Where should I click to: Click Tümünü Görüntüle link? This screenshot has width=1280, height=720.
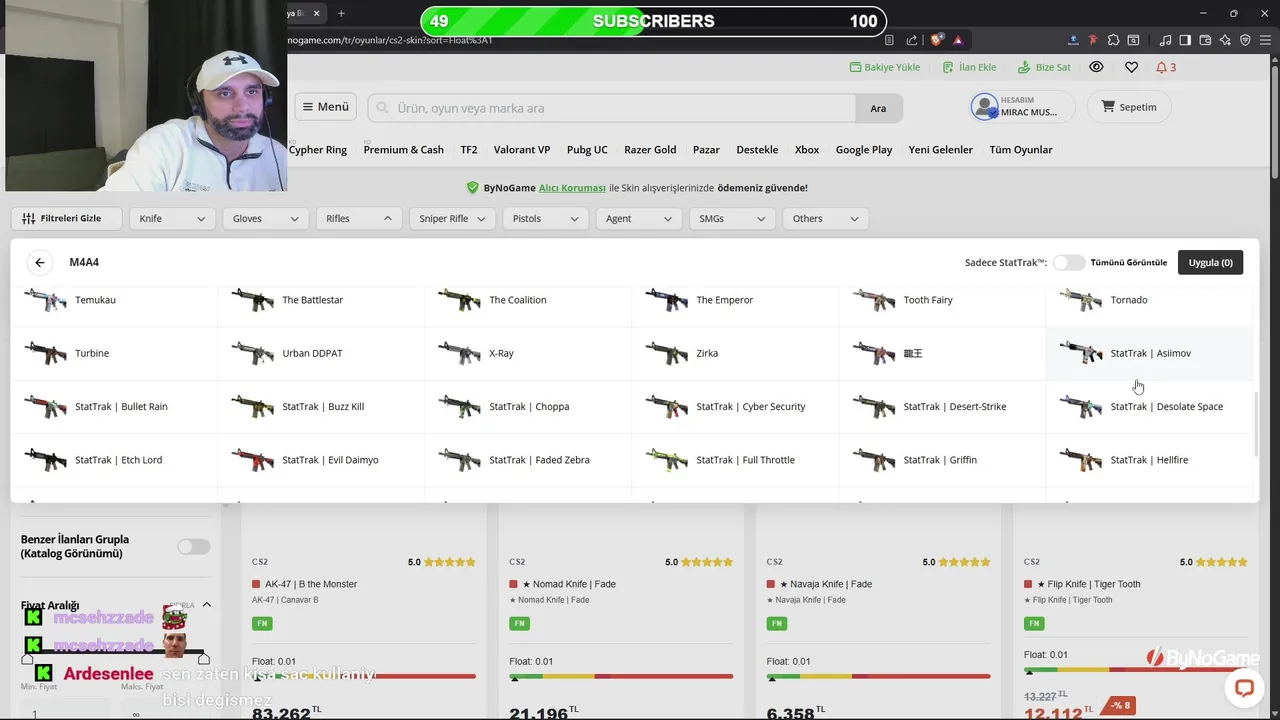click(1129, 263)
